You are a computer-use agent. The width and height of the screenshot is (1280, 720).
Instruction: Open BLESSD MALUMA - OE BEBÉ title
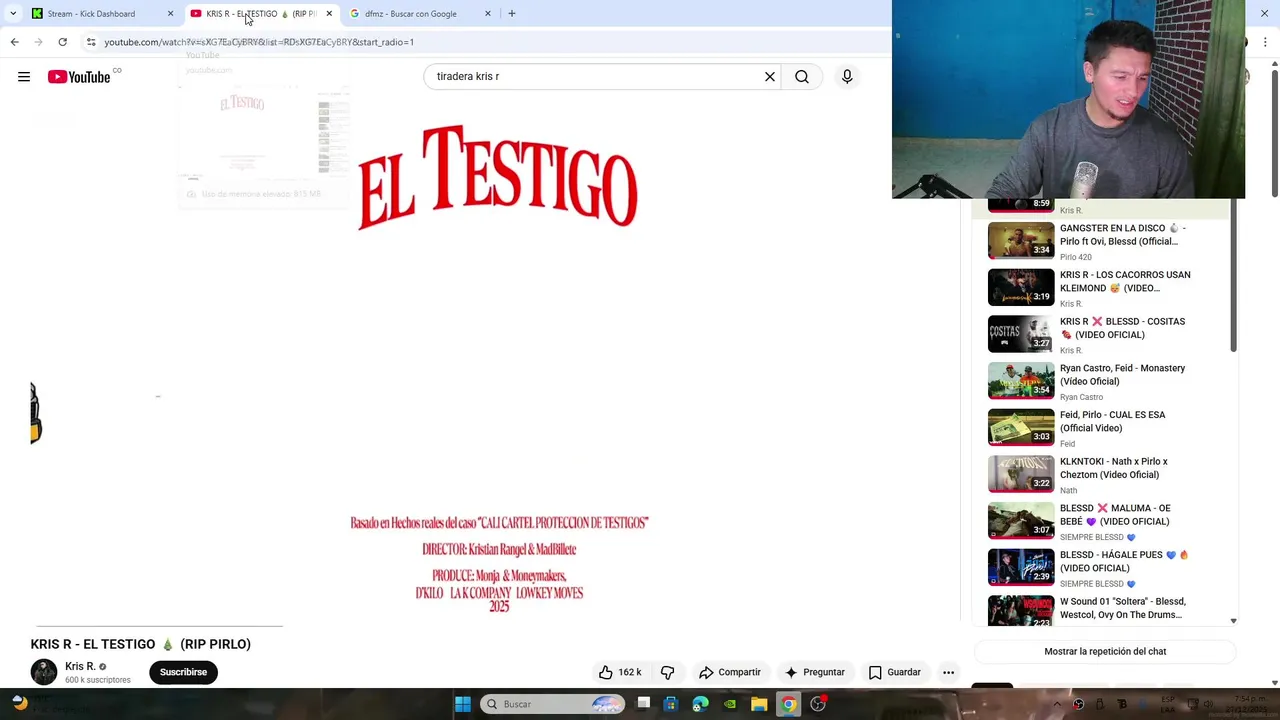click(x=1115, y=514)
